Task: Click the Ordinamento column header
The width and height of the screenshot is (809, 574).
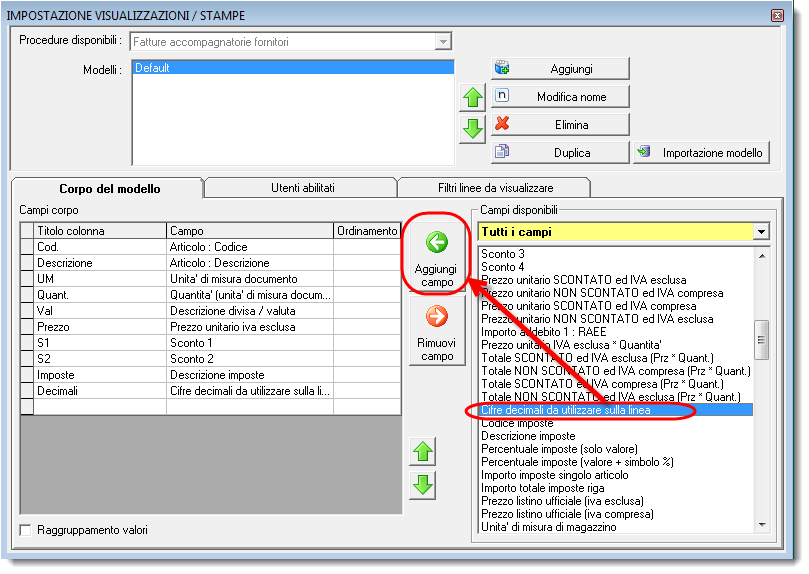Action: (x=367, y=231)
